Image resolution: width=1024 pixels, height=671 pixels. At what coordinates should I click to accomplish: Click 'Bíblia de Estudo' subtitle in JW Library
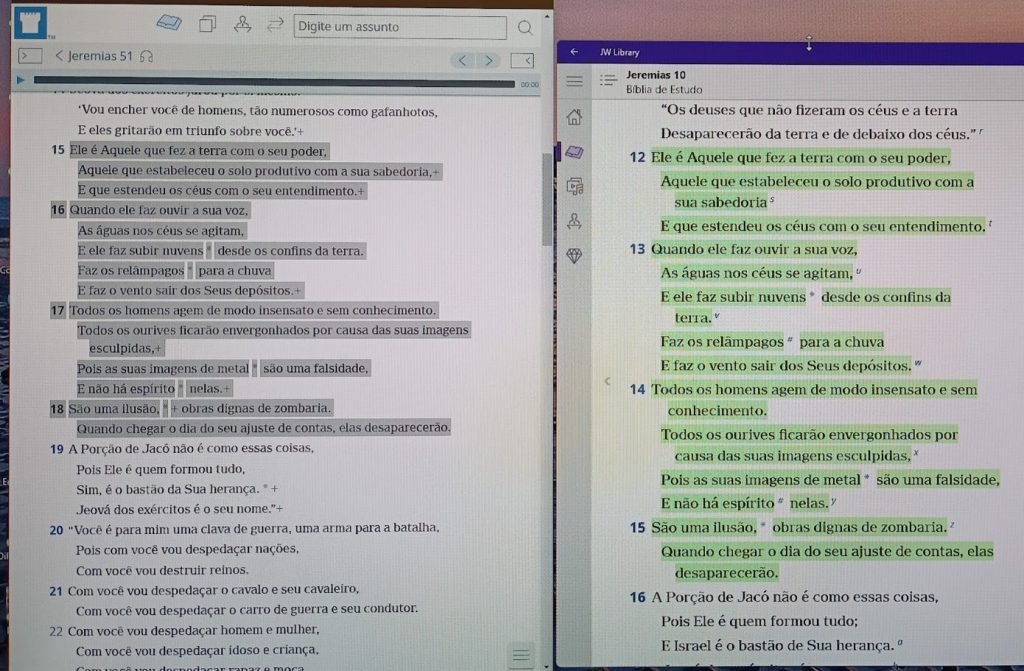[x=664, y=90]
